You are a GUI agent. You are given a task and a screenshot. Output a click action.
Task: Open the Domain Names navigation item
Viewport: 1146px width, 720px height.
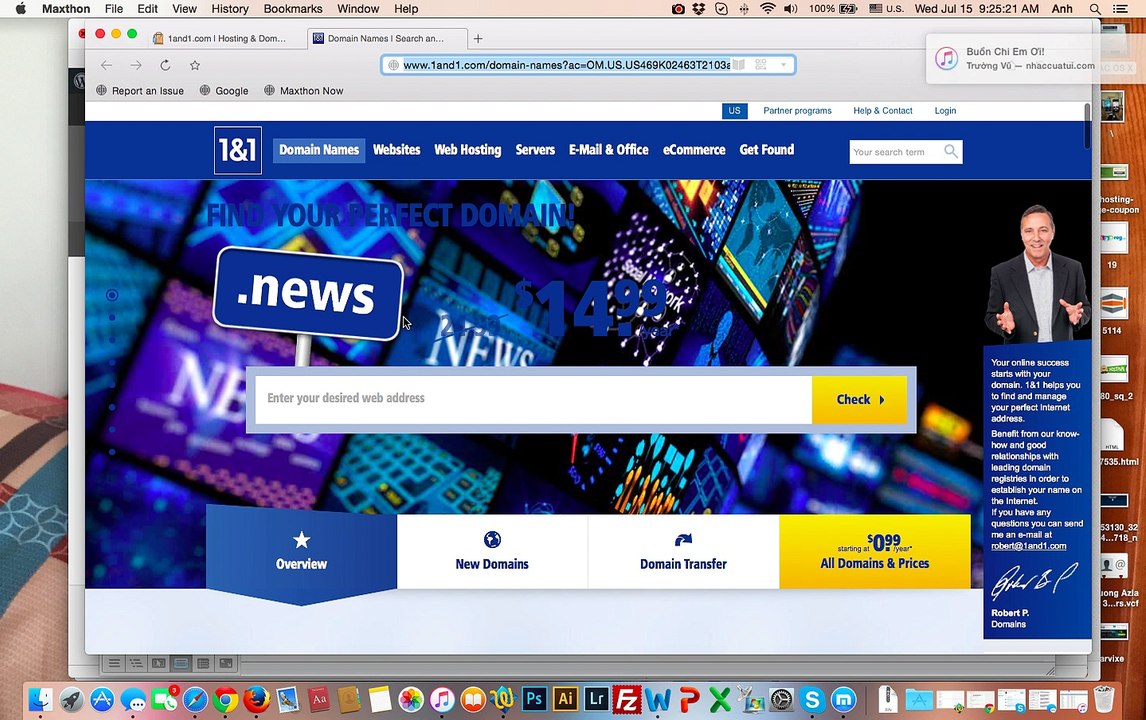pyautogui.click(x=319, y=150)
